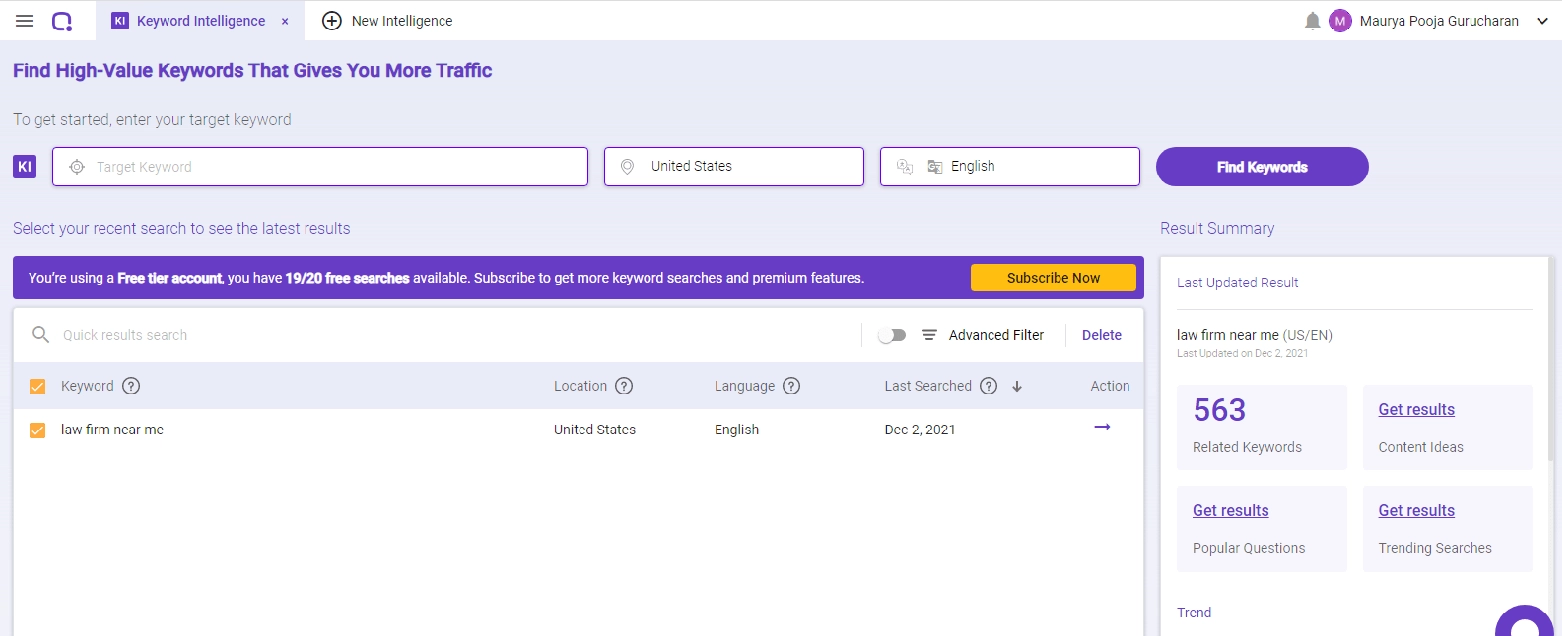Expand the user account dropdown chevron

pyautogui.click(x=1543, y=20)
